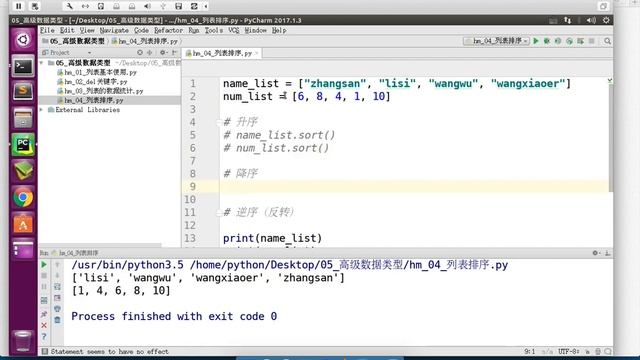Open the system volume indicator
The width and height of the screenshot is (640, 360).
point(591,20)
